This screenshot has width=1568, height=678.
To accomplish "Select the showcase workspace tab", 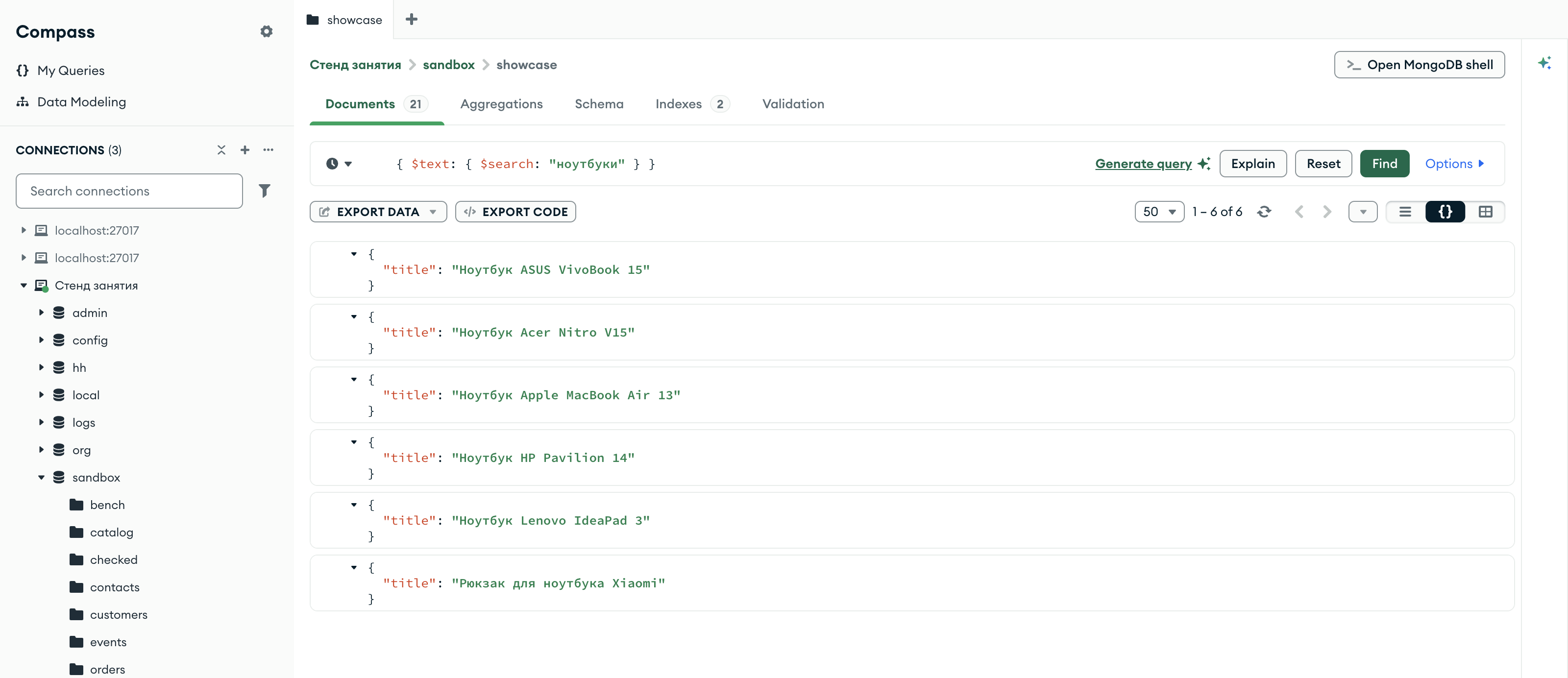I will point(344,20).
